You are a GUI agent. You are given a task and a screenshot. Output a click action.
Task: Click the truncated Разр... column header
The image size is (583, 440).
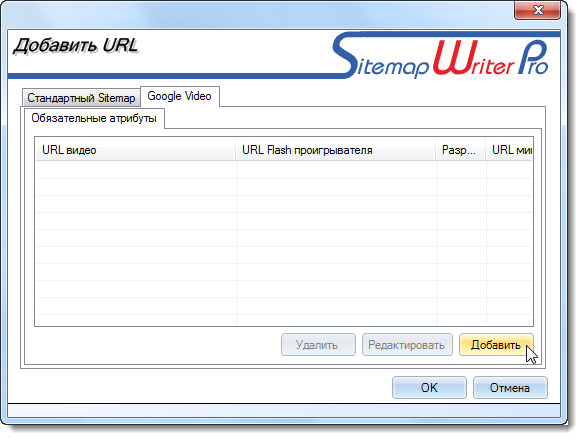[x=460, y=150]
